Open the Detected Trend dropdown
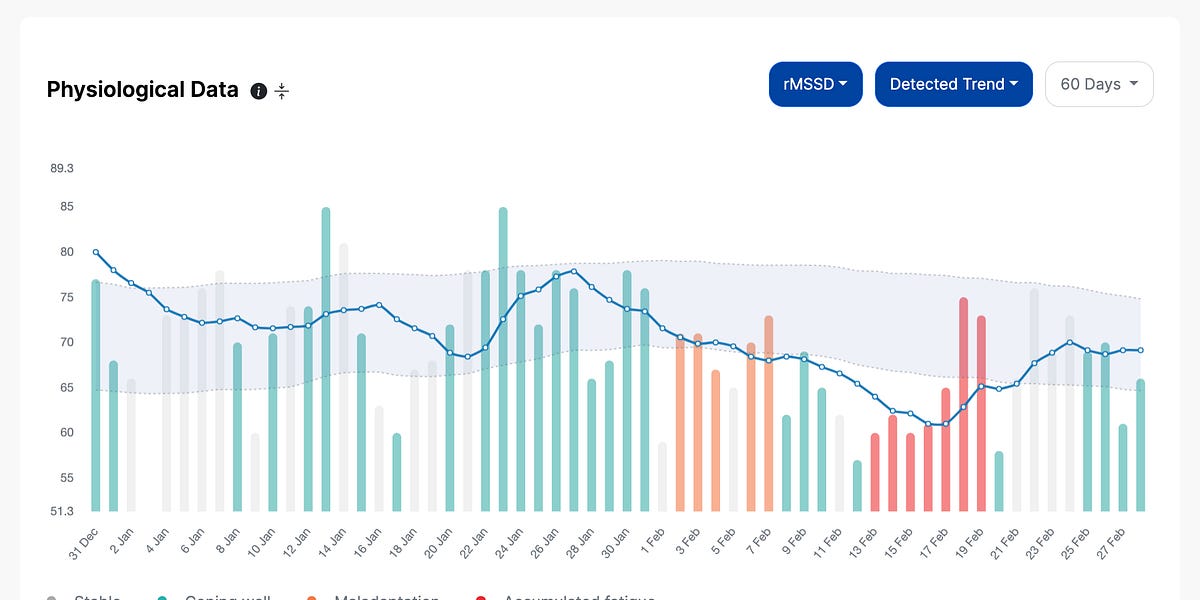The width and height of the screenshot is (1200, 600). 953,84
